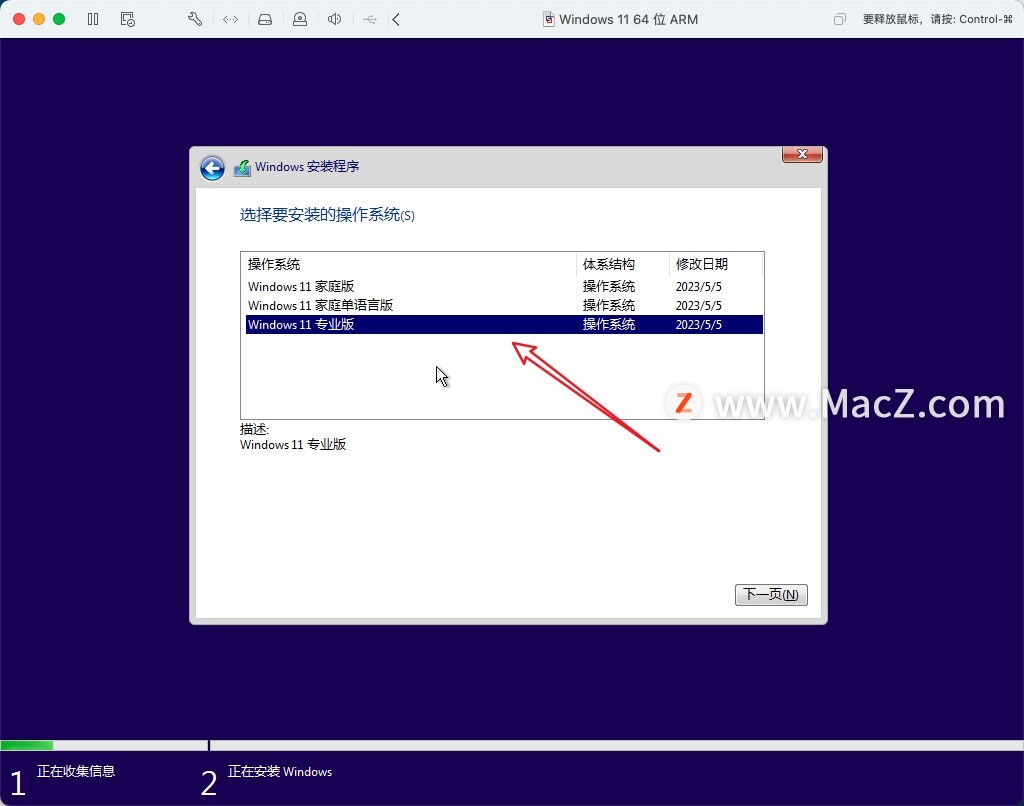Click the 修改日期 column header

[716, 264]
